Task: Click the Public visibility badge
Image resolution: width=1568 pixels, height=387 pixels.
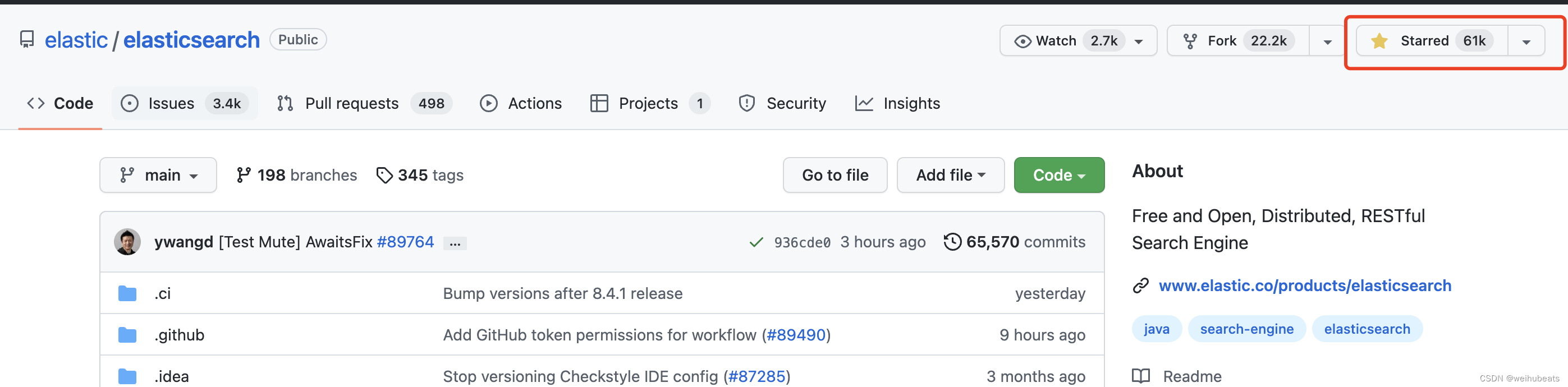Action: [x=298, y=40]
